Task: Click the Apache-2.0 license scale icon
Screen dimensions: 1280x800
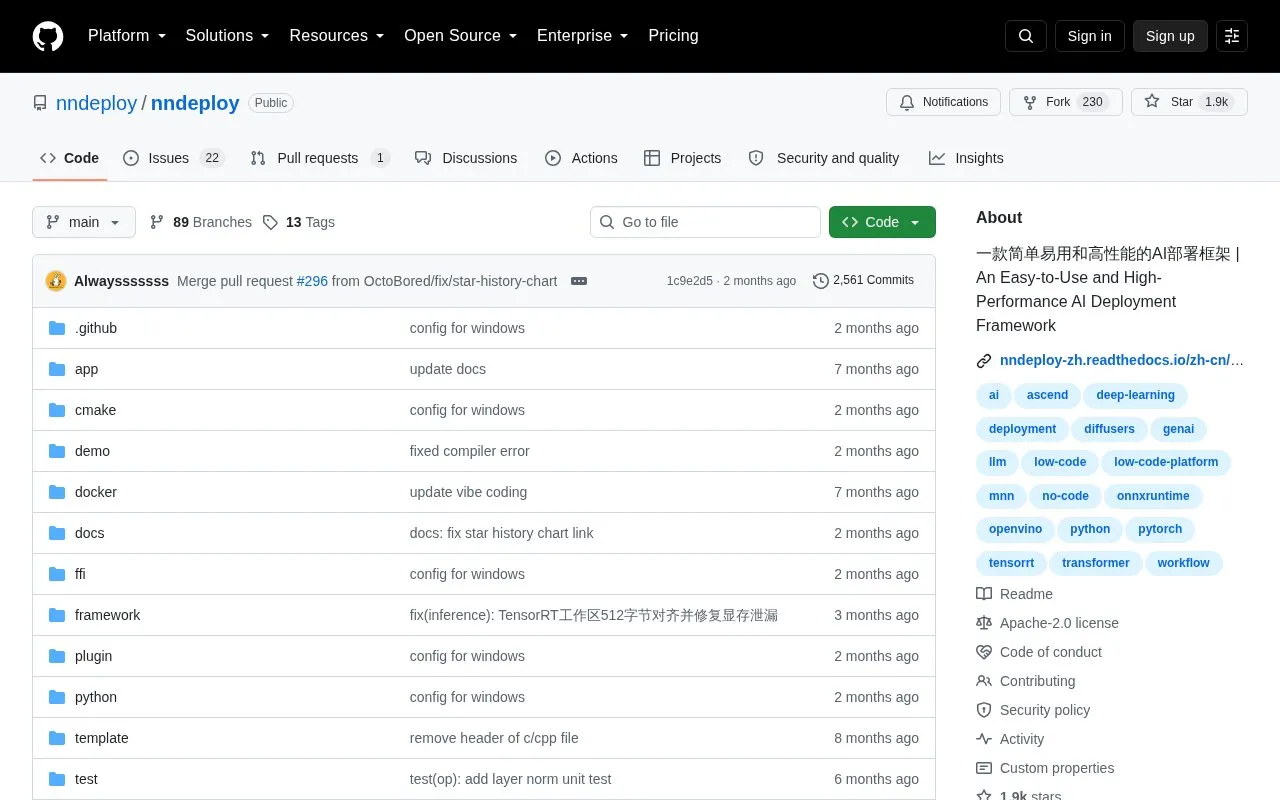Action: pyautogui.click(x=984, y=623)
